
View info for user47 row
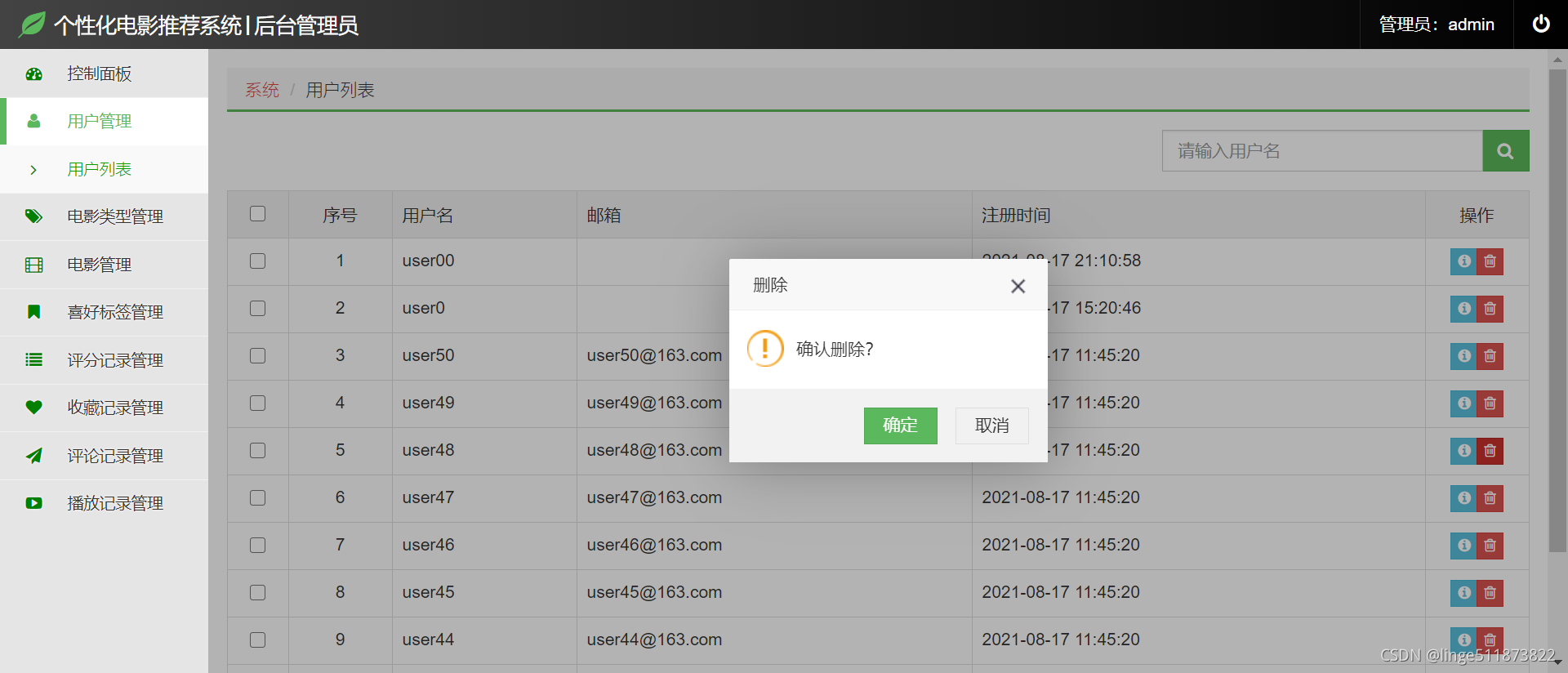tap(1463, 498)
